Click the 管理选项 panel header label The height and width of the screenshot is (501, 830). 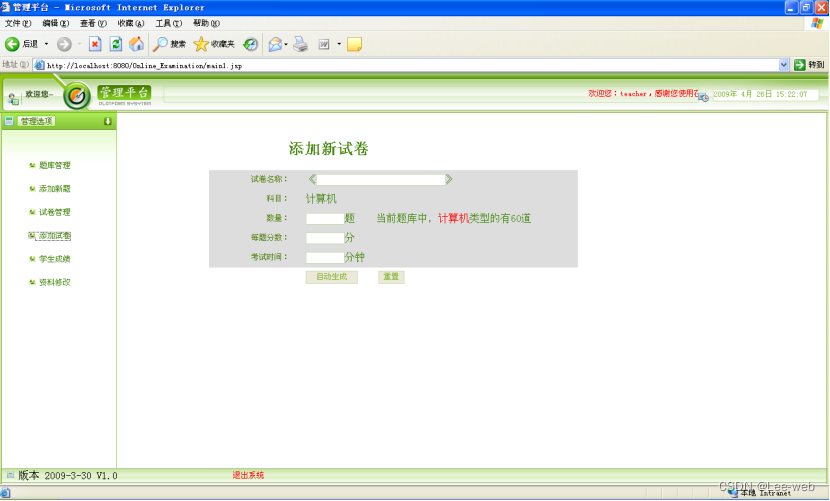37,121
